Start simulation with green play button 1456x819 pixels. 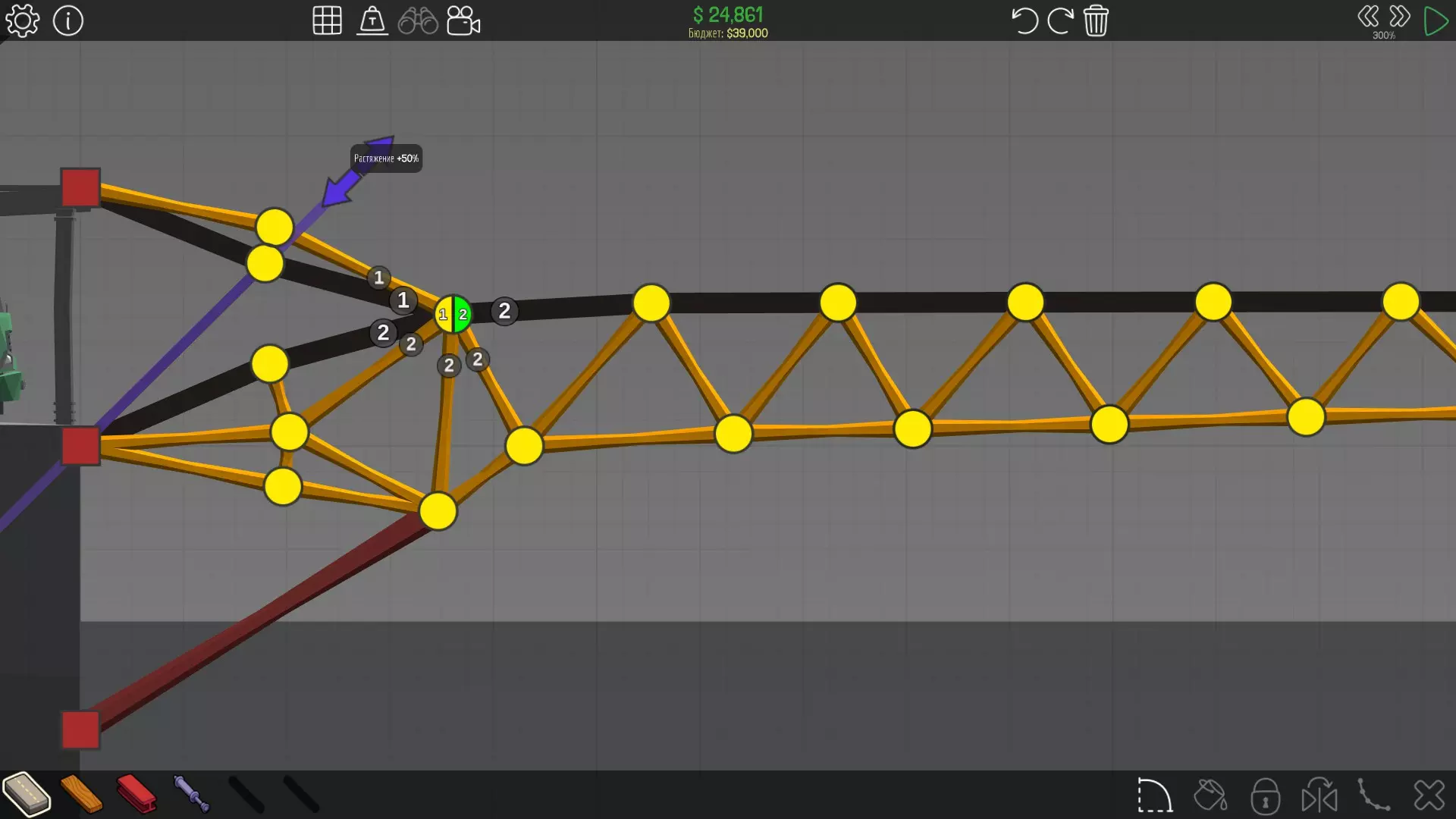[x=1436, y=21]
